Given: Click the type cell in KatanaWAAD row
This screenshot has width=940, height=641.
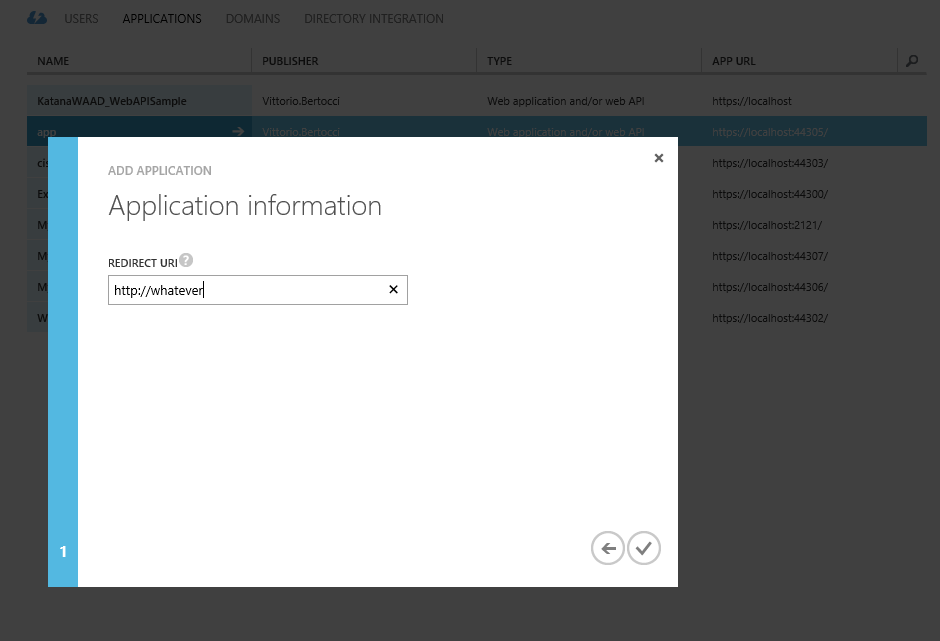Looking at the screenshot, I should pyautogui.click(x=565, y=101).
